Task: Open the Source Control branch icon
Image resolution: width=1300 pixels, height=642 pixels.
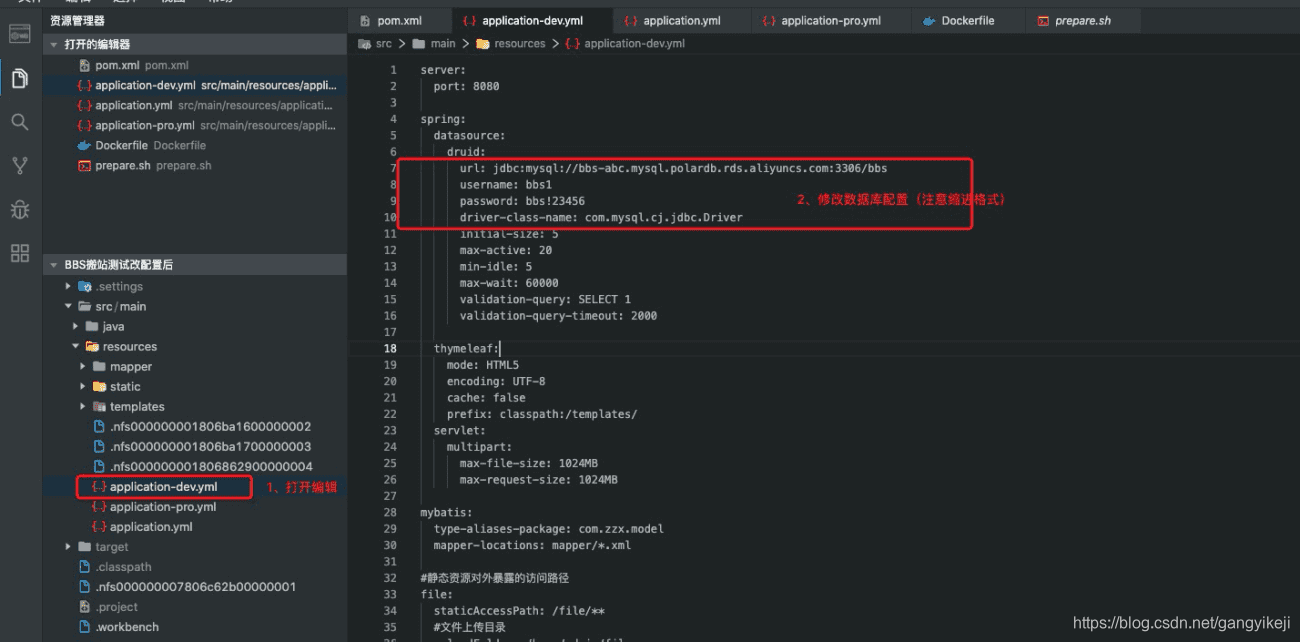Action: pyautogui.click(x=19, y=165)
